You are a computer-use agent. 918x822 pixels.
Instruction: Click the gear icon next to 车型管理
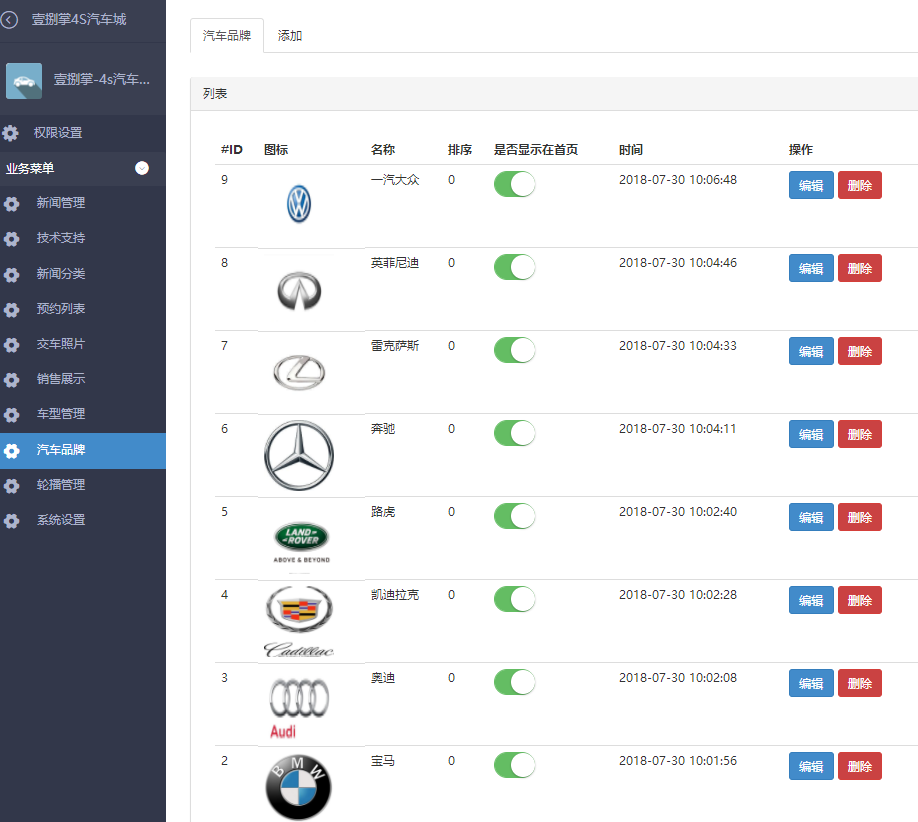(11, 415)
